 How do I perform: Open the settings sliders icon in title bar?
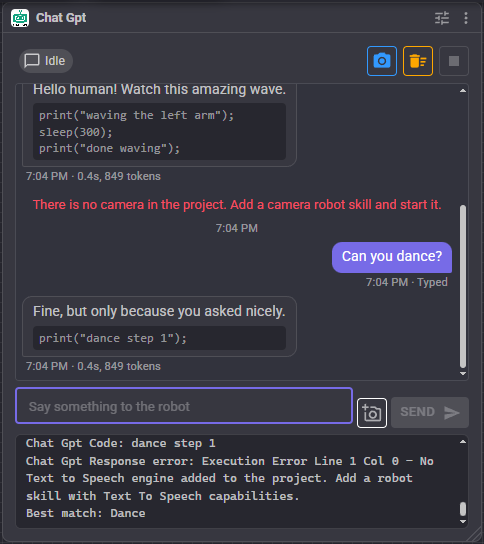tap(442, 18)
